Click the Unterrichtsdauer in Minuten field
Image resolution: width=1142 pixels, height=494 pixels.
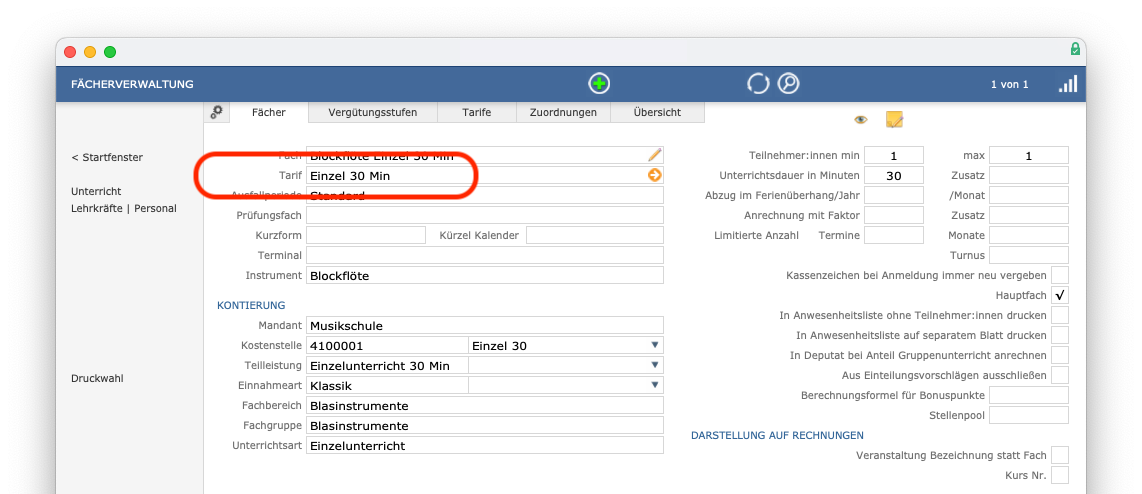894,175
